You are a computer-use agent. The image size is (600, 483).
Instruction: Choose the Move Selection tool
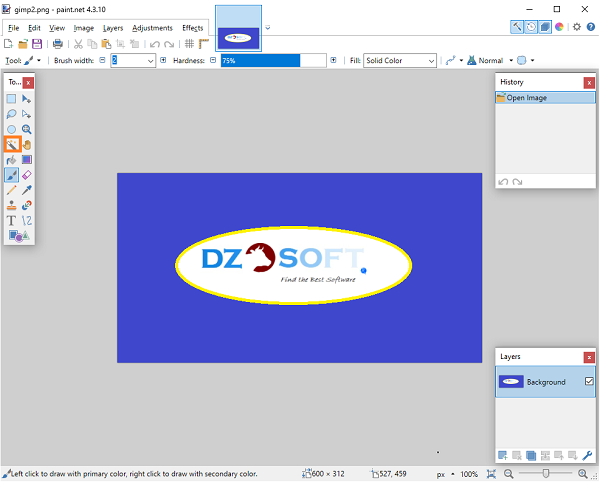point(26,114)
